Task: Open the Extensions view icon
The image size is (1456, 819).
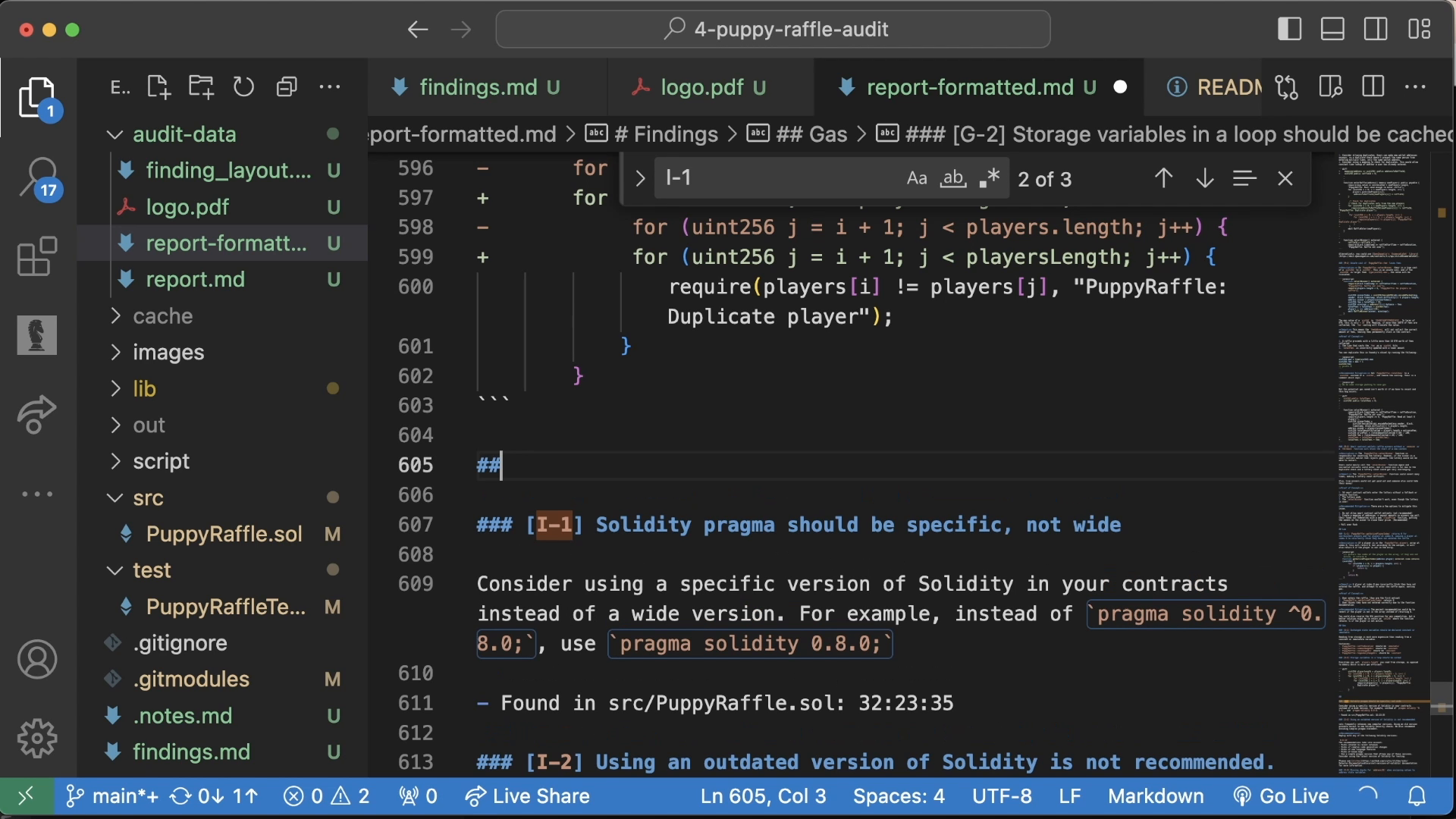Action: point(36,256)
